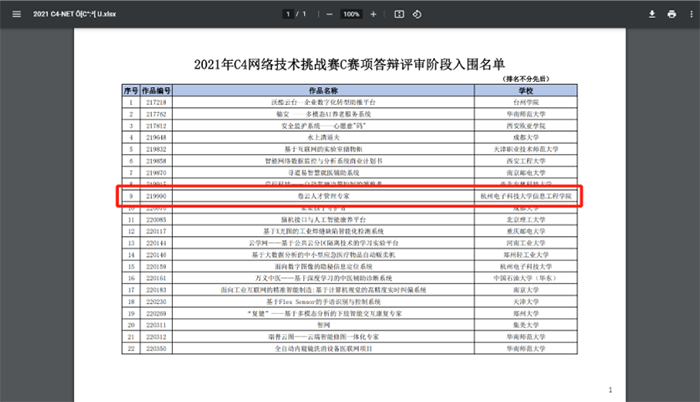Click work number cell '220117'
The height and width of the screenshot is (402, 700).
click(x=156, y=231)
